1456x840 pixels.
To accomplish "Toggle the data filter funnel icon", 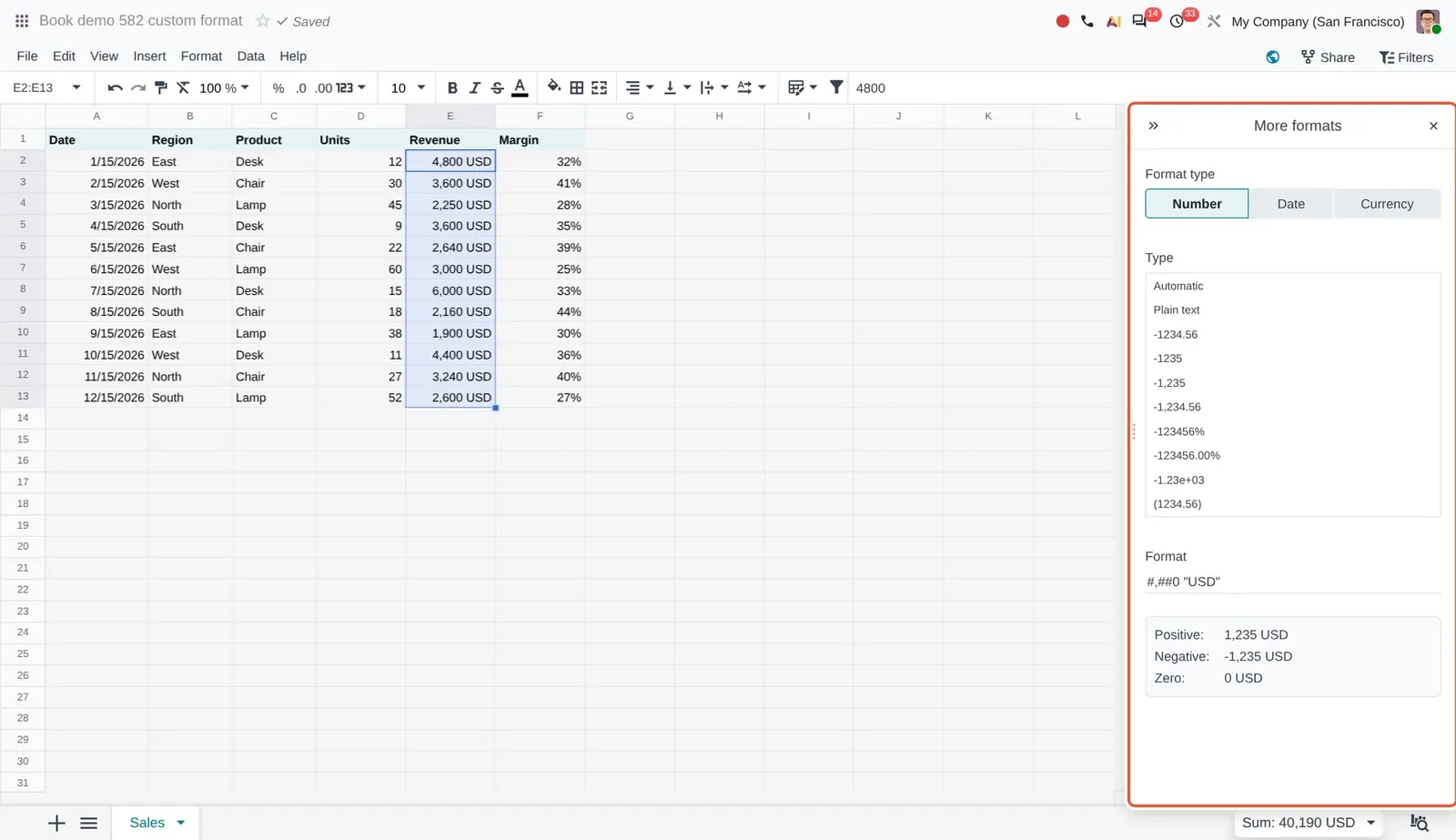I will click(836, 87).
